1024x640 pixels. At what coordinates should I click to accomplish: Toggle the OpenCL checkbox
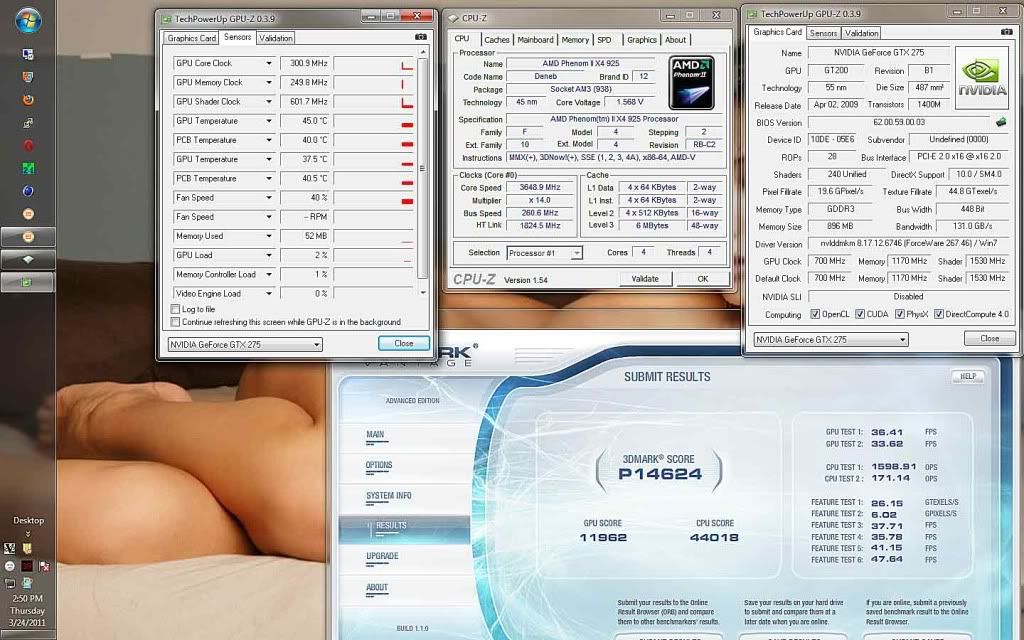coord(815,314)
